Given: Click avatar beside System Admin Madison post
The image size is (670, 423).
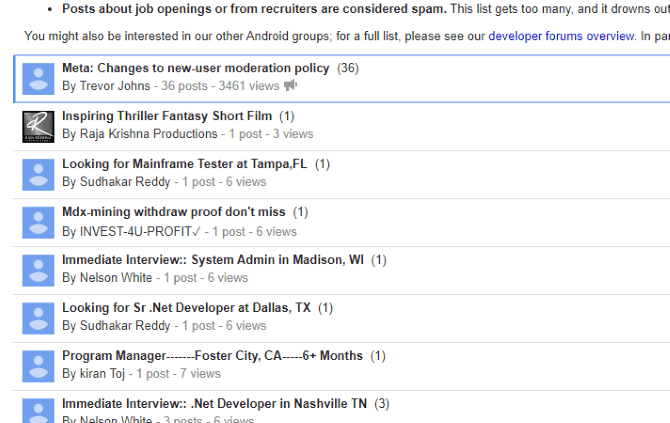Looking at the screenshot, I should point(38,270).
